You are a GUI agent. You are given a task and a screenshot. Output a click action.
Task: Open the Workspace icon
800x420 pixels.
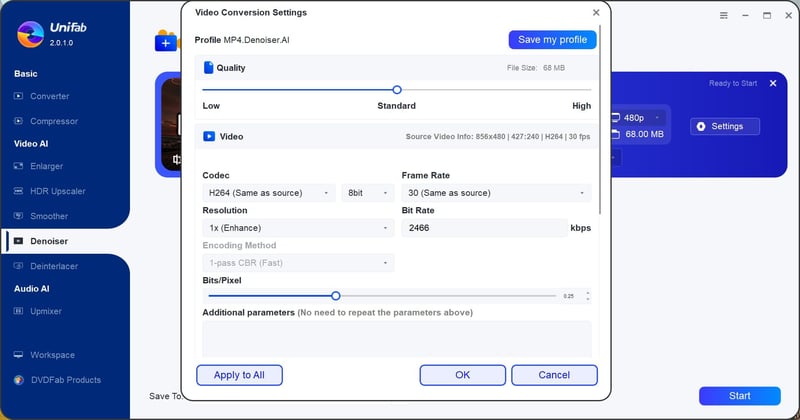click(x=19, y=355)
